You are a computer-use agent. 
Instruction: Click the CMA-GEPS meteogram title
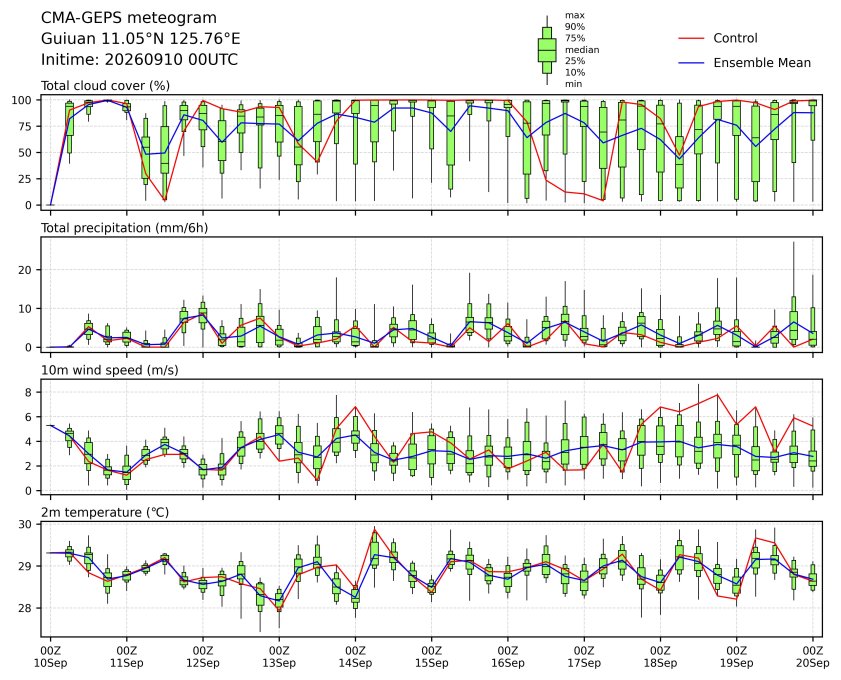pyautogui.click(x=129, y=18)
